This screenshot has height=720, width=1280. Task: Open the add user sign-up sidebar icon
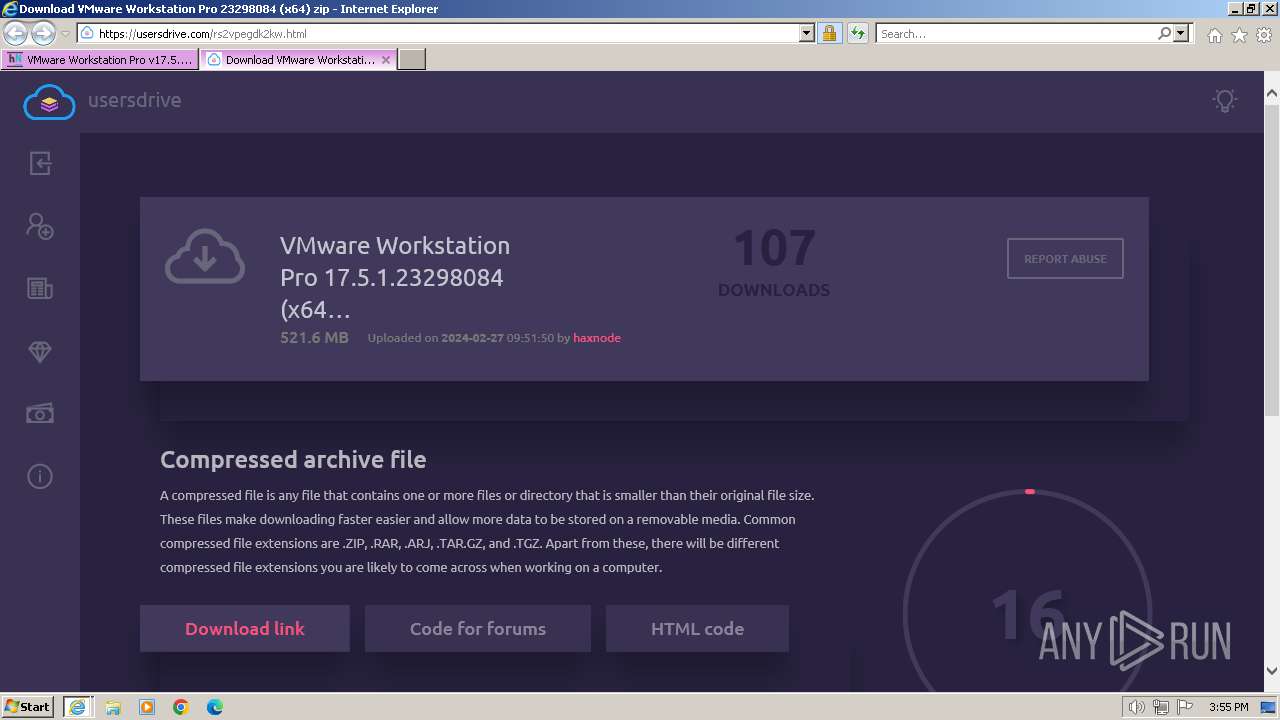(x=40, y=226)
